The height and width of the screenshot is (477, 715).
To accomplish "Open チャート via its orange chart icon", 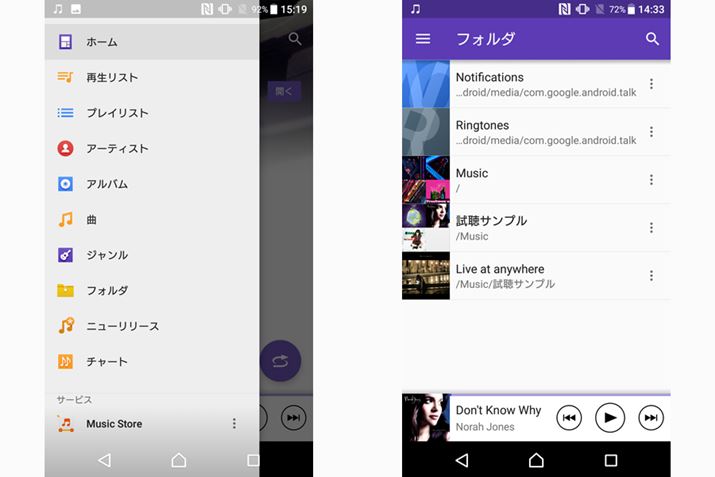I will (65, 362).
